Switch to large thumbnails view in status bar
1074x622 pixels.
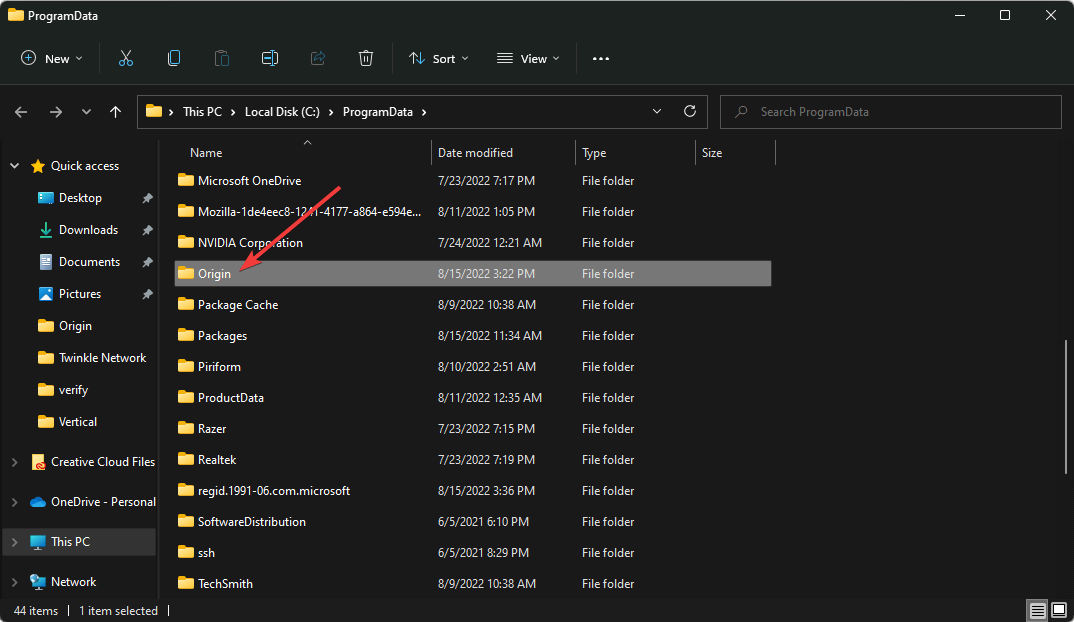tap(1059, 610)
